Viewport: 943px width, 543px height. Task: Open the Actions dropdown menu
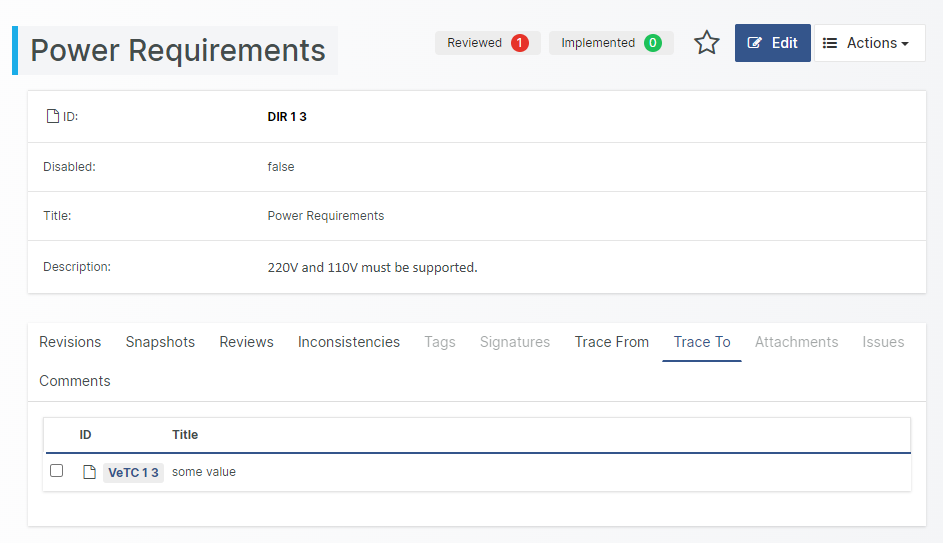click(869, 43)
